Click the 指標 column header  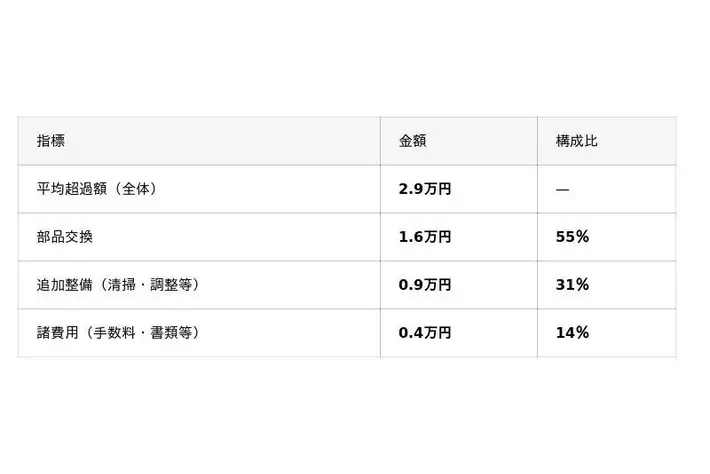pyautogui.click(x=51, y=141)
